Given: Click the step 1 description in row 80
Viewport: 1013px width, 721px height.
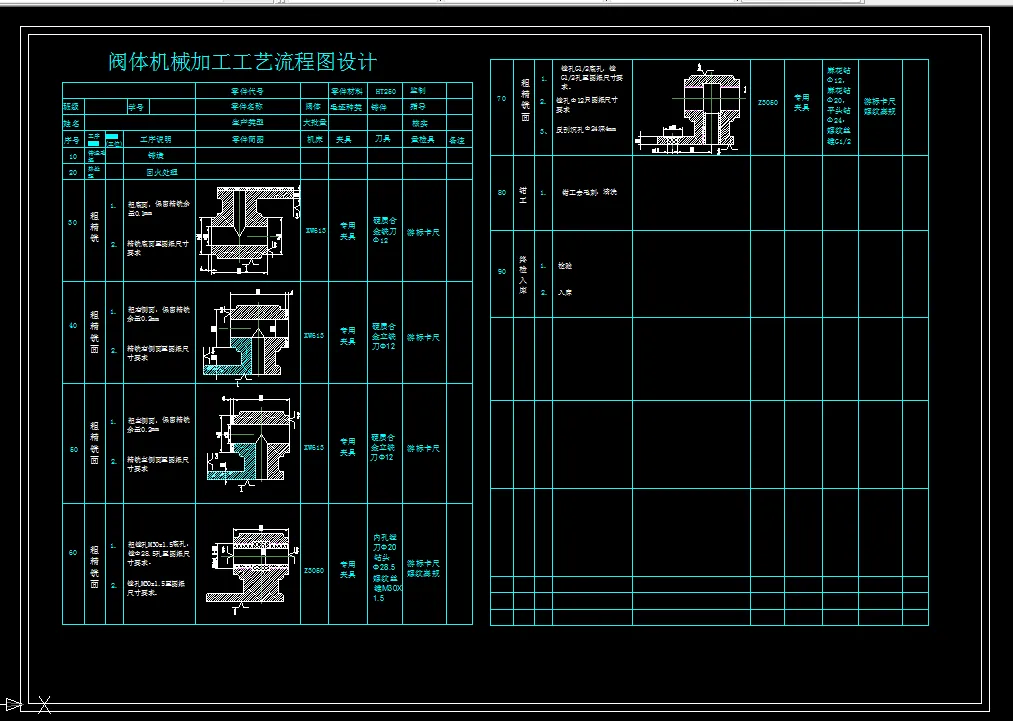Looking at the screenshot, I should point(589,192).
